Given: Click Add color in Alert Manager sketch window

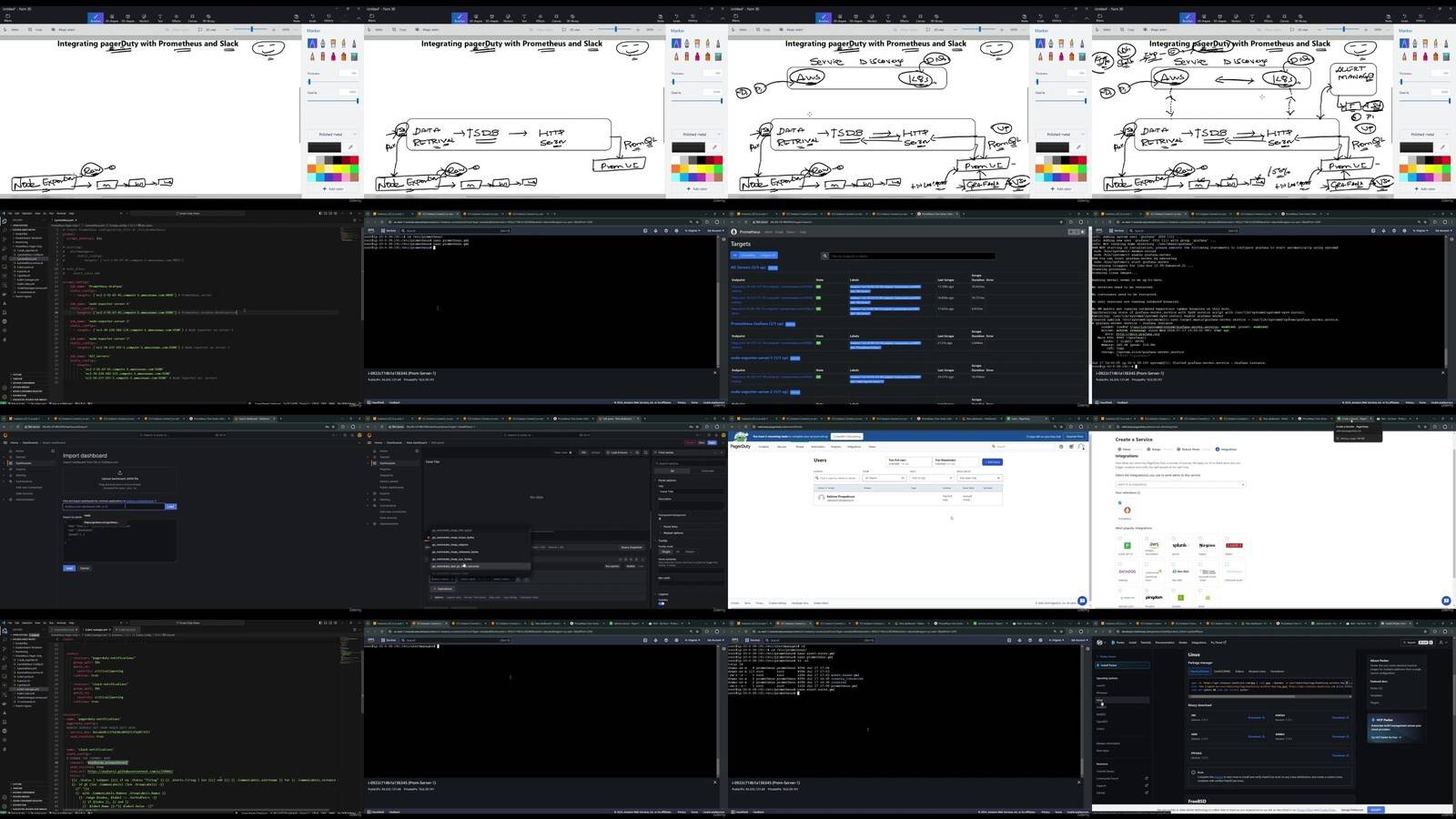Looking at the screenshot, I should [1425, 188].
